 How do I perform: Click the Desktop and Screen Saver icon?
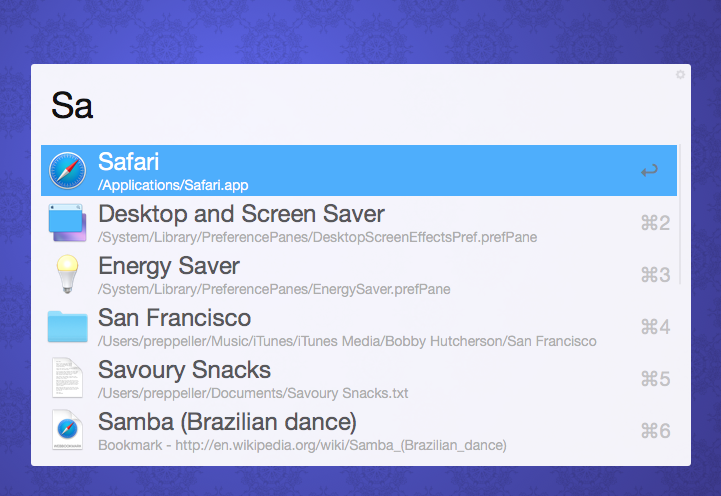coord(68,222)
